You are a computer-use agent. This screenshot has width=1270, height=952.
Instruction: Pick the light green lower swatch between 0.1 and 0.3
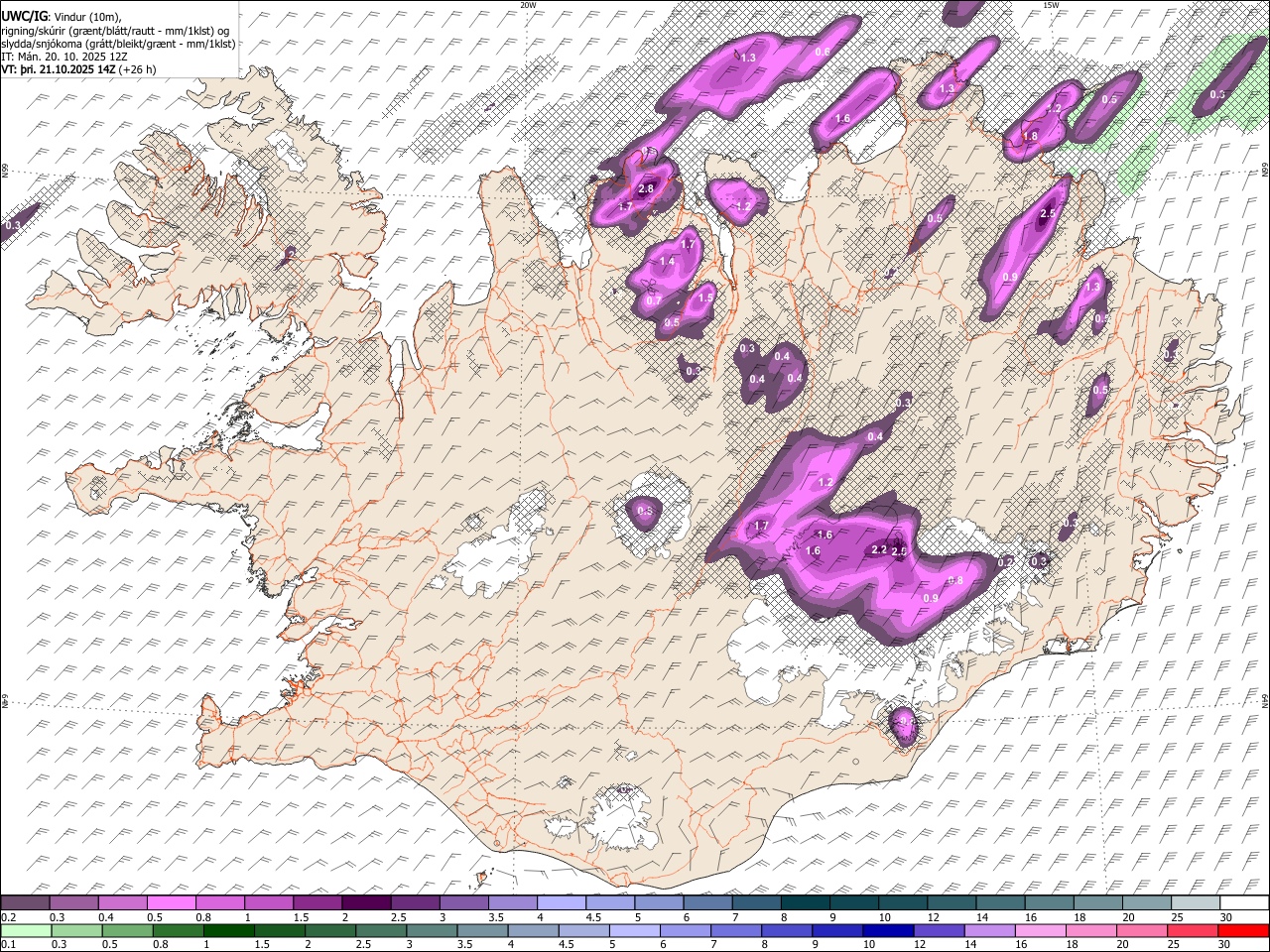tap(26, 931)
